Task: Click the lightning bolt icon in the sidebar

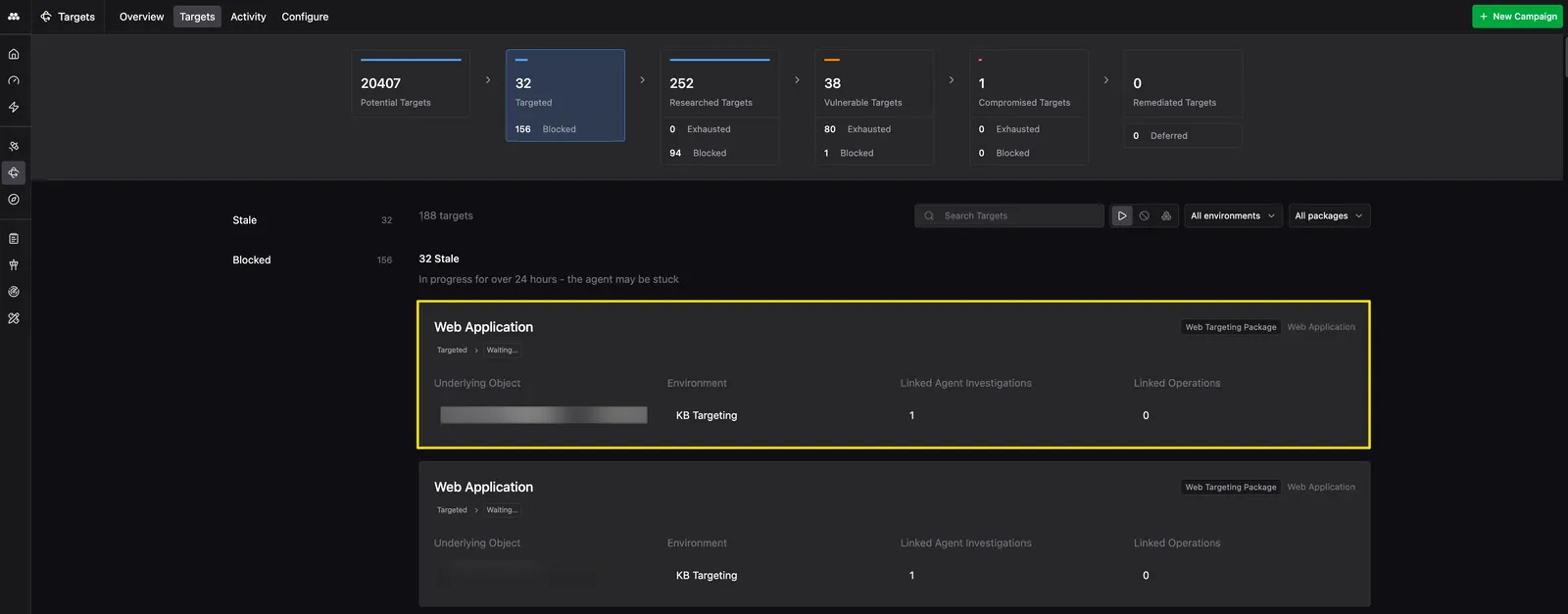Action: 14,107
